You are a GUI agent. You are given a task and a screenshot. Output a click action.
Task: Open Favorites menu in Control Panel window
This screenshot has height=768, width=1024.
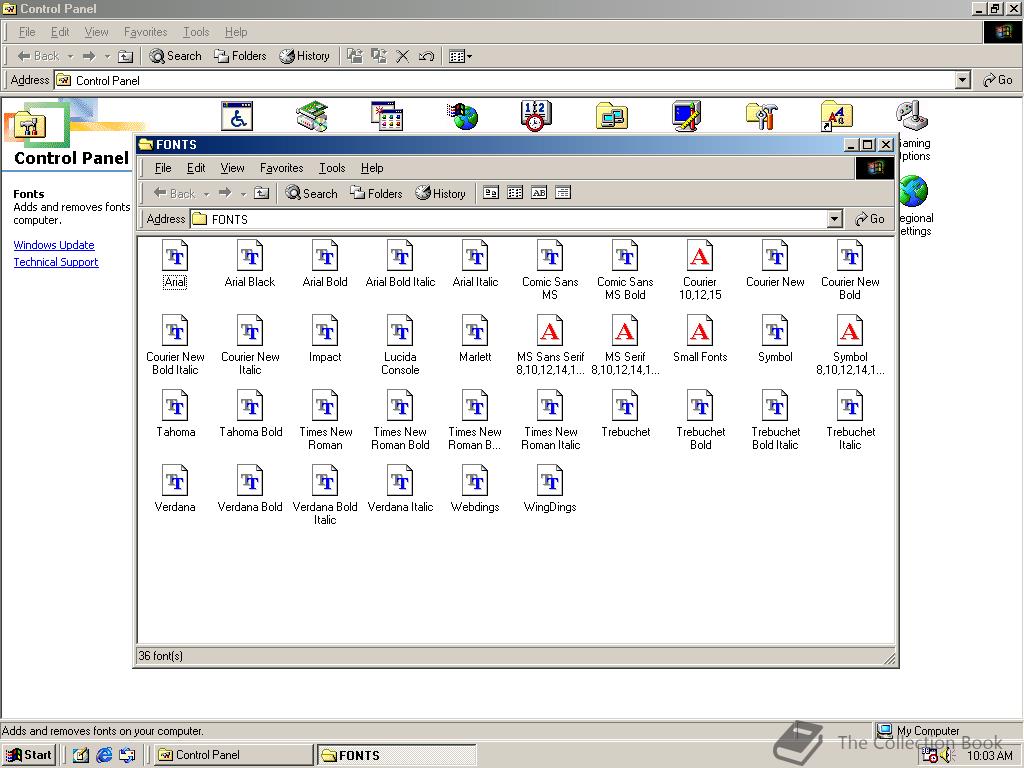pos(146,32)
